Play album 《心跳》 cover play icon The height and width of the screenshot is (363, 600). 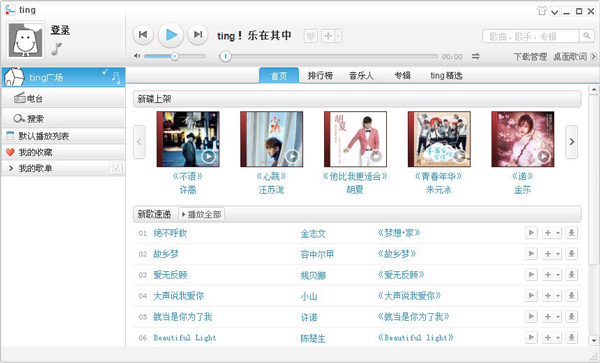(292, 156)
